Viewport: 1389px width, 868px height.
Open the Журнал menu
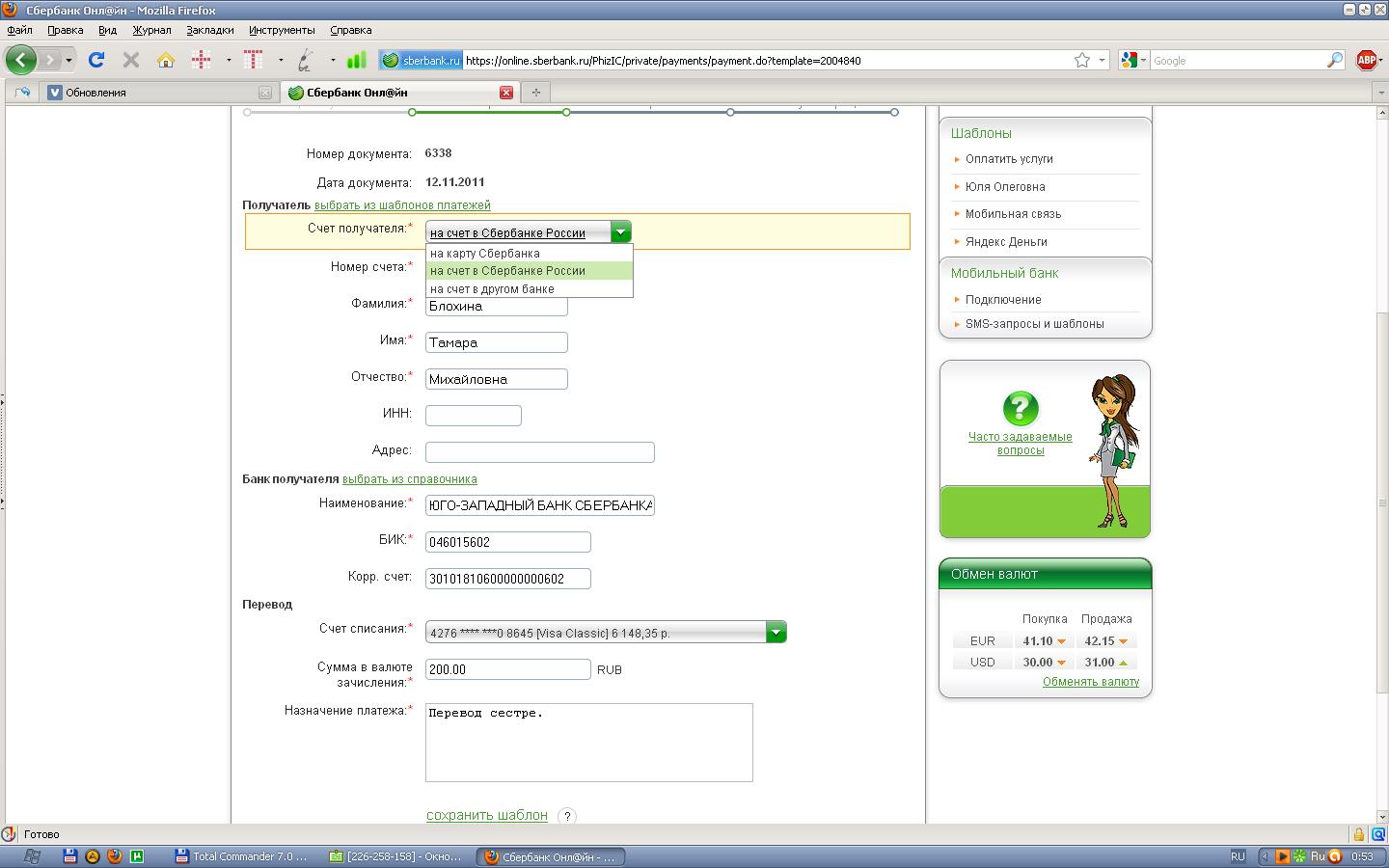[x=151, y=30]
